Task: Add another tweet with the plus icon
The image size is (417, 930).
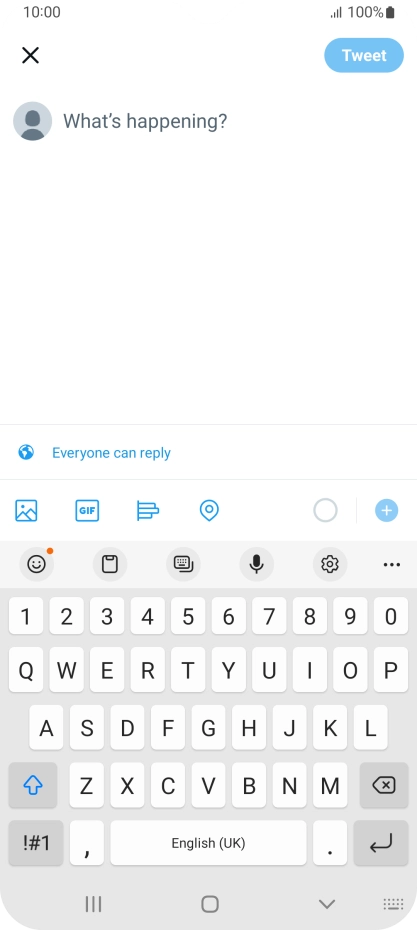Action: coord(386,510)
